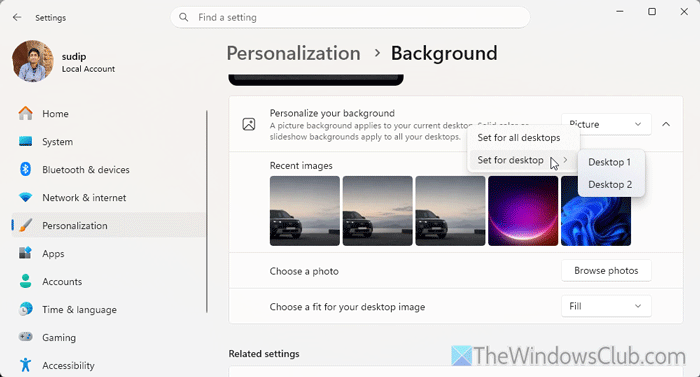Open the Set for desktop submenu
700x377 pixels.
pos(523,160)
